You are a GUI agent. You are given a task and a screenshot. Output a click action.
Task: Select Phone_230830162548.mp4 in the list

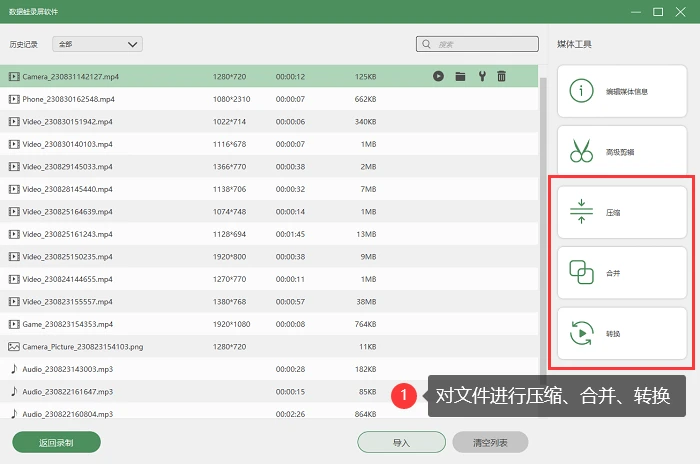pyautogui.click(x=269, y=99)
